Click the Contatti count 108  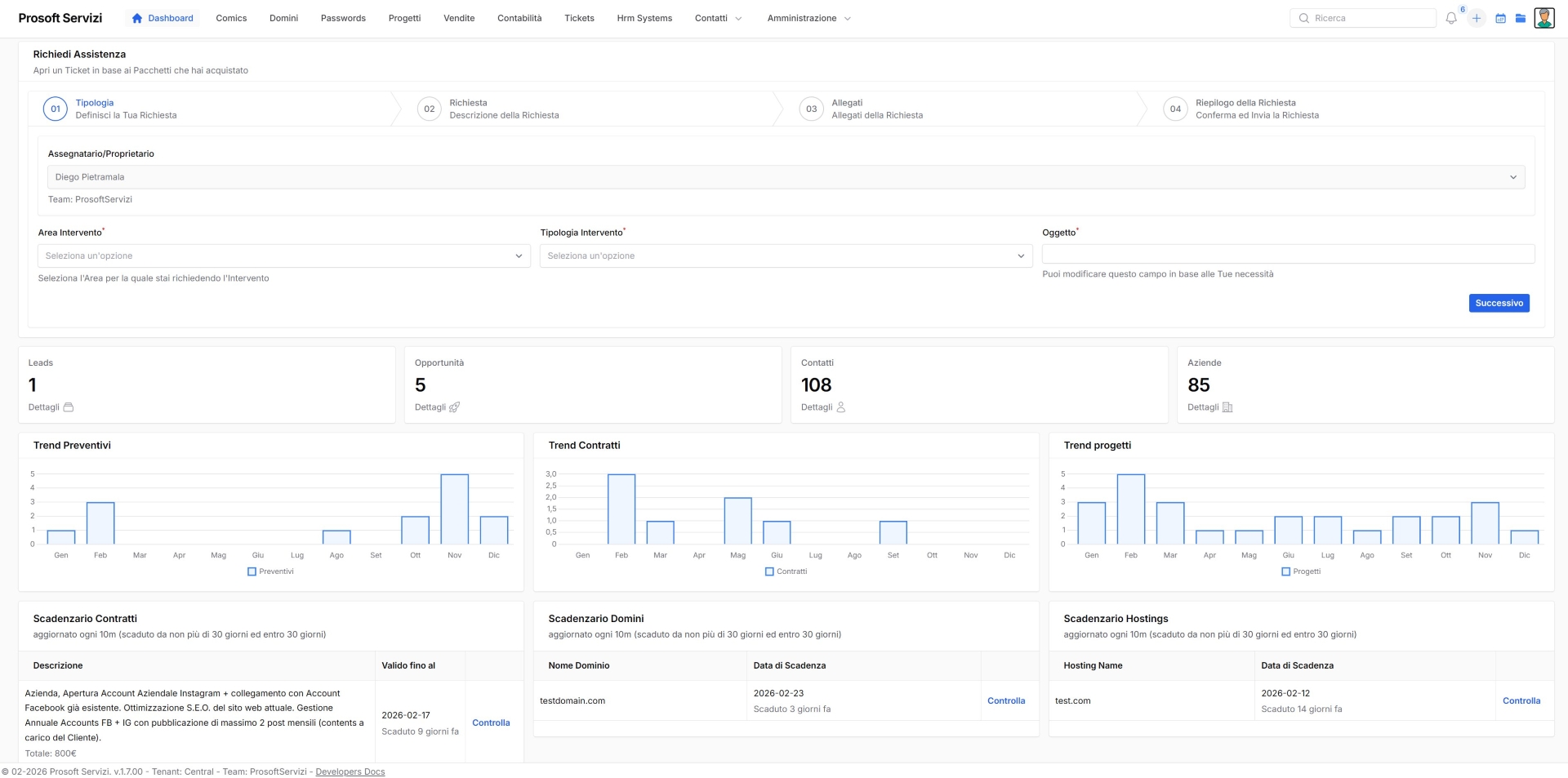(816, 385)
